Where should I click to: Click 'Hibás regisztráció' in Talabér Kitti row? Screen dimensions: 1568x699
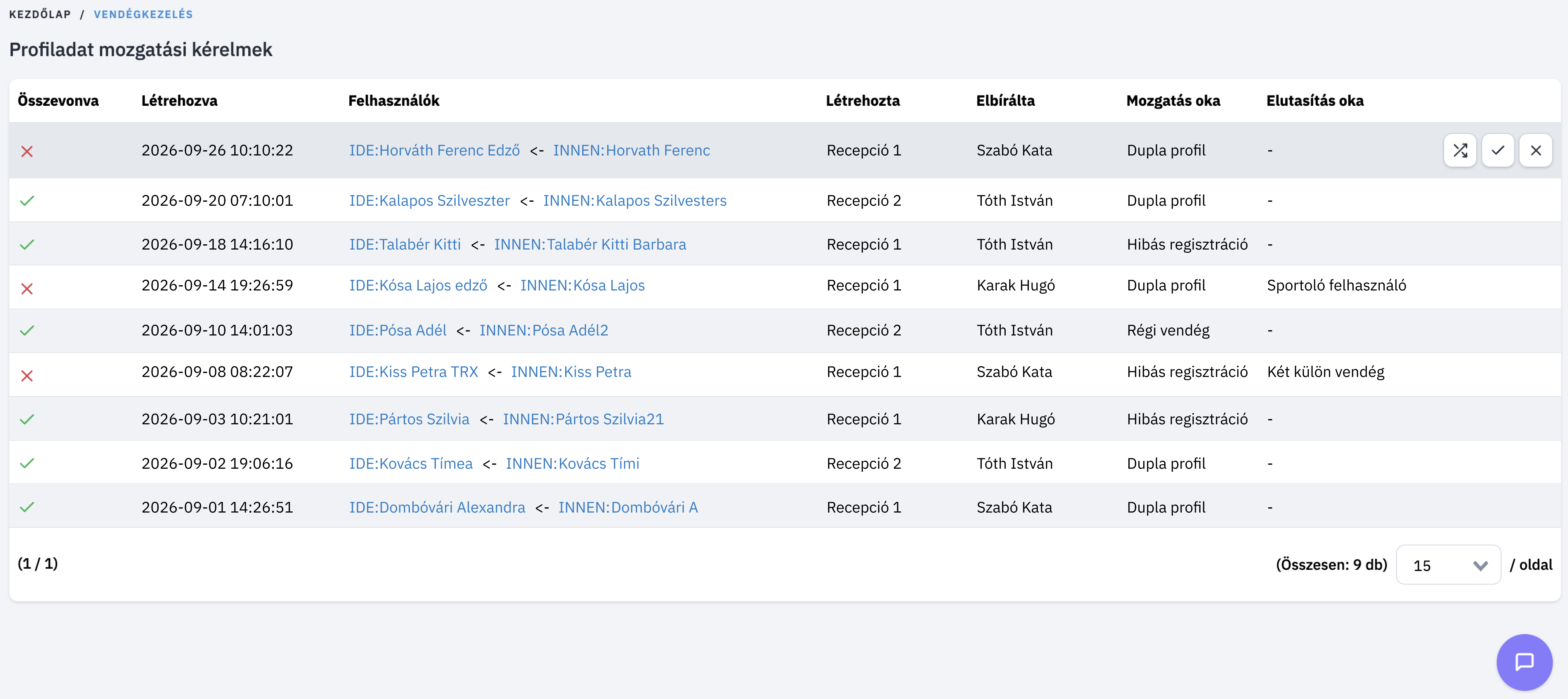[x=1188, y=244]
